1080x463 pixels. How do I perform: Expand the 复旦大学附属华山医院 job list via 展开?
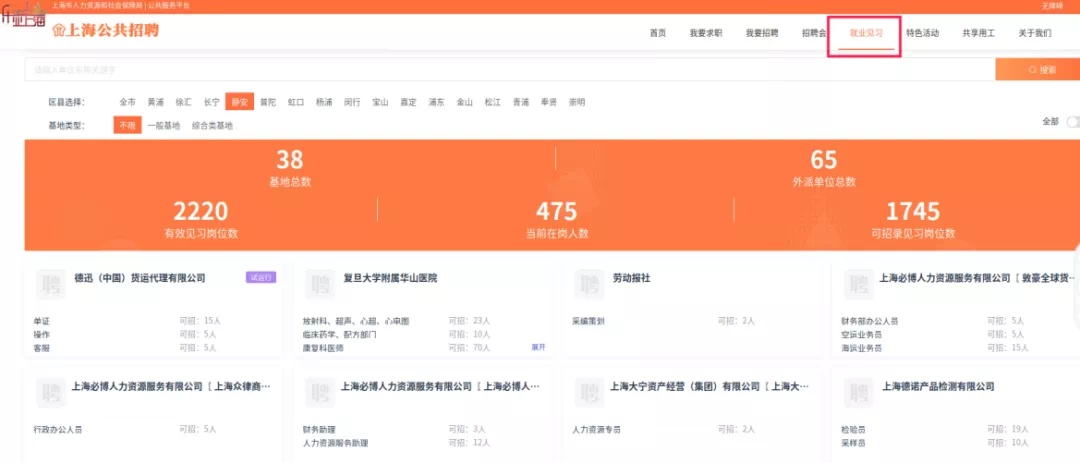point(538,347)
